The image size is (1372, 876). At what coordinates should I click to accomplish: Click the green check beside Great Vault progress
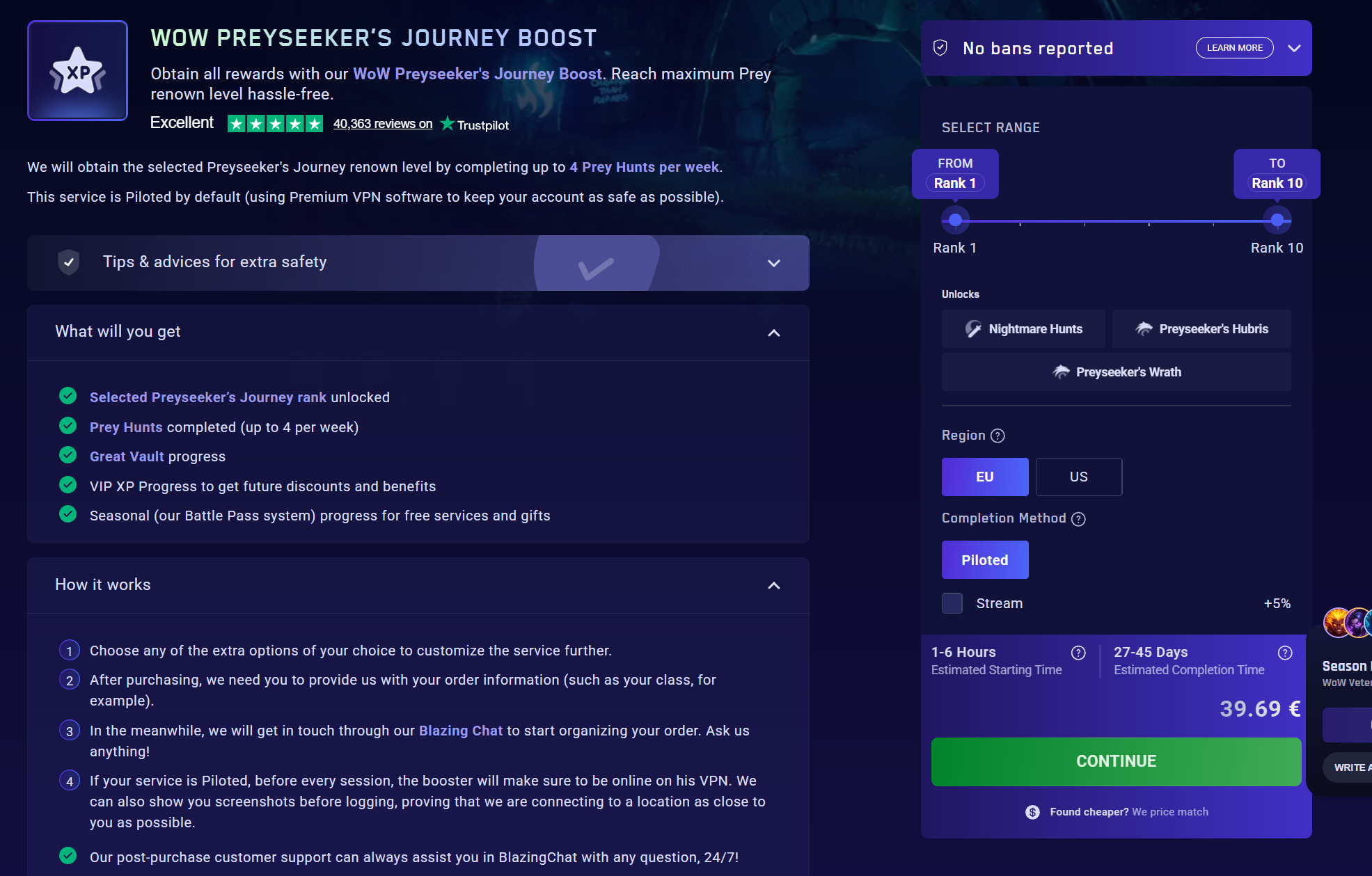68,455
